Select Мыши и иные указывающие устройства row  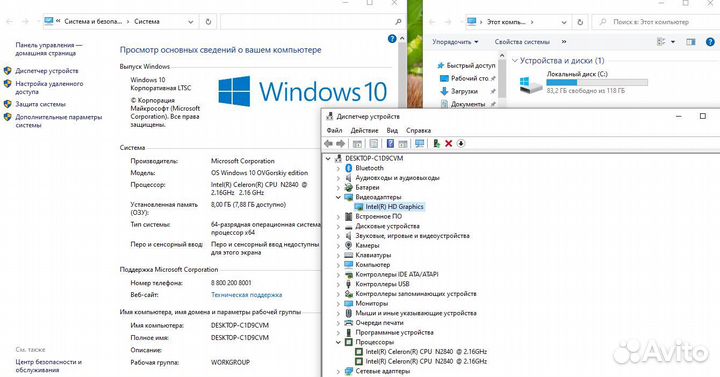tap(416, 313)
